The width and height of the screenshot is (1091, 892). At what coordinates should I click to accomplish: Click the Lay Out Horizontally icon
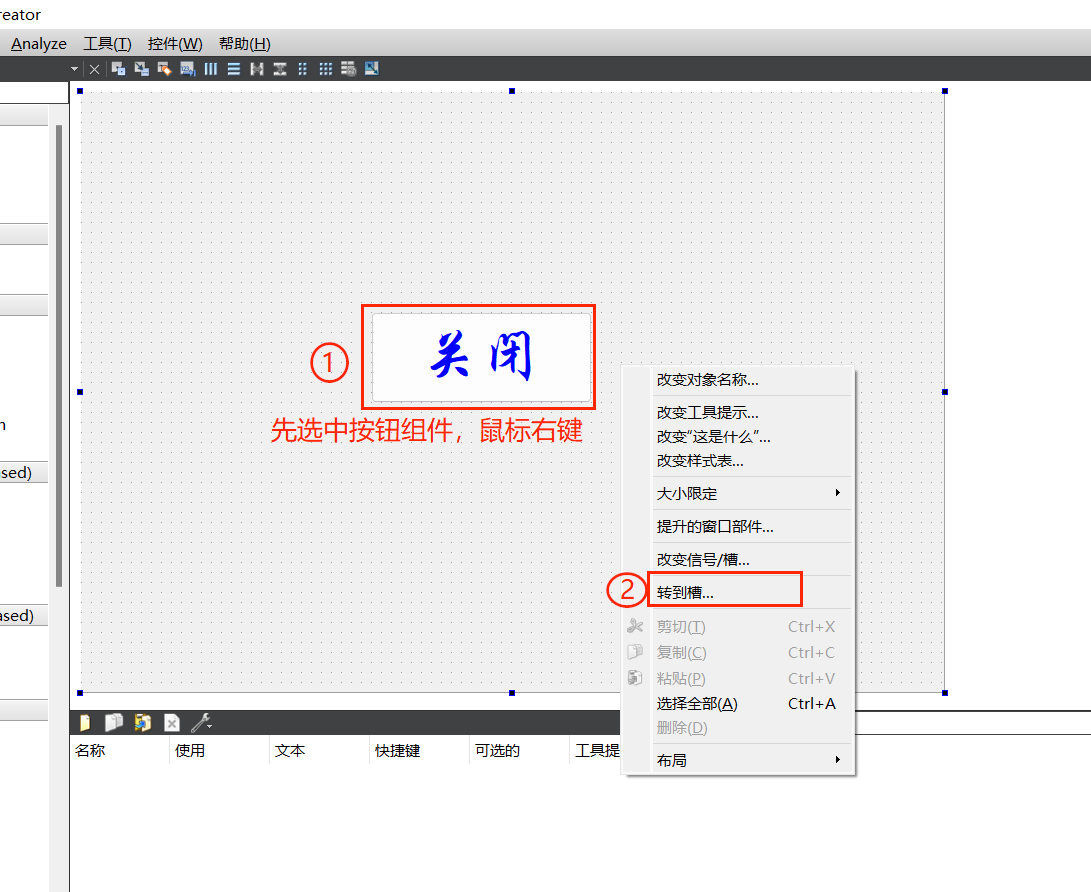(210, 68)
